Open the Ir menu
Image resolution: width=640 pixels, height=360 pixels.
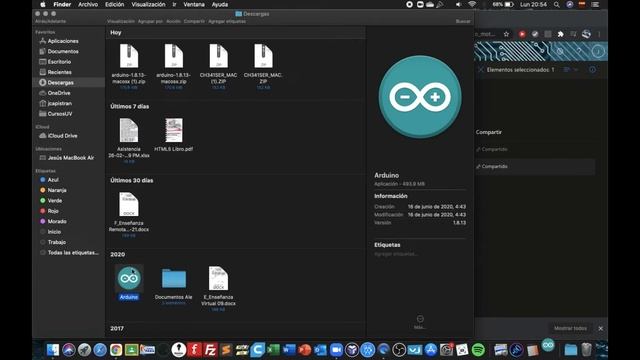point(174,4)
